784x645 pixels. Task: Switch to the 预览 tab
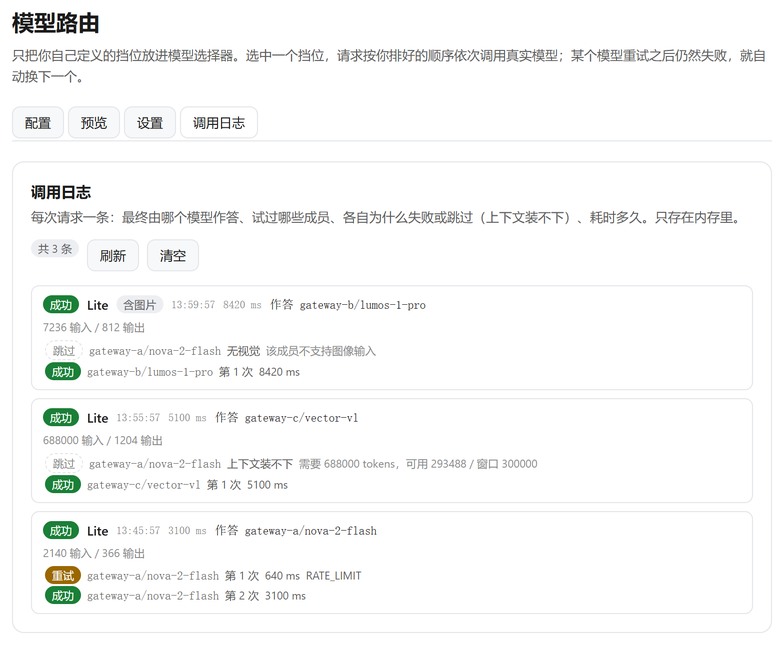tap(94, 122)
